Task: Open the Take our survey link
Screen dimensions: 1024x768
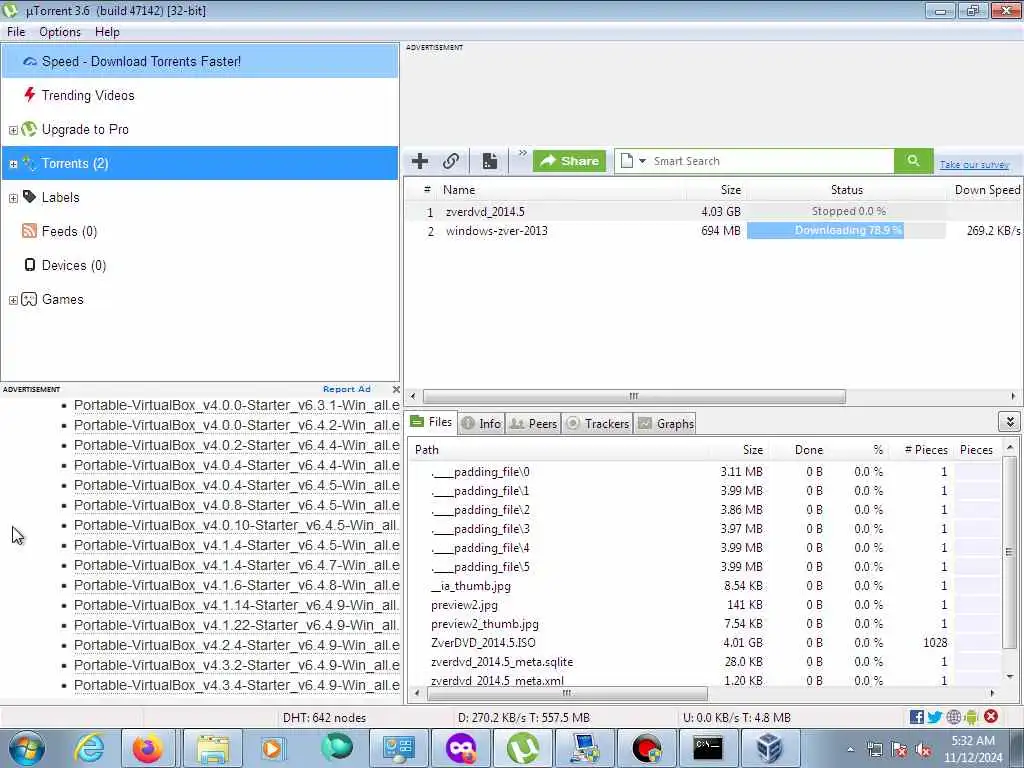Action: [x=974, y=165]
